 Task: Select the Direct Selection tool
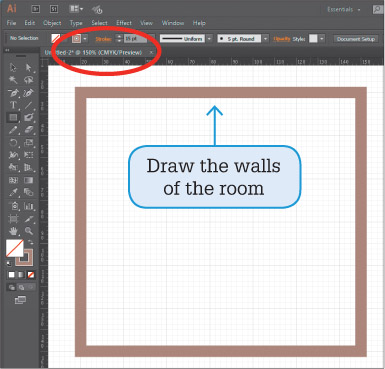[x=29, y=67]
